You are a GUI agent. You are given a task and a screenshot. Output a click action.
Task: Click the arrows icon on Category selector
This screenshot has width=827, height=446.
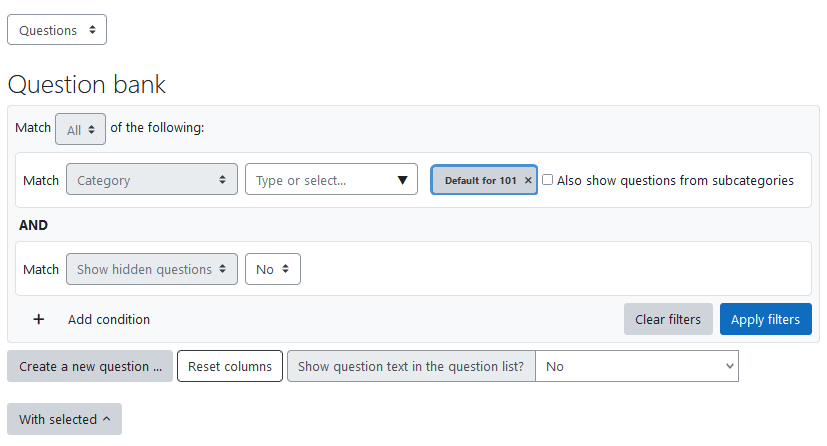click(x=223, y=180)
